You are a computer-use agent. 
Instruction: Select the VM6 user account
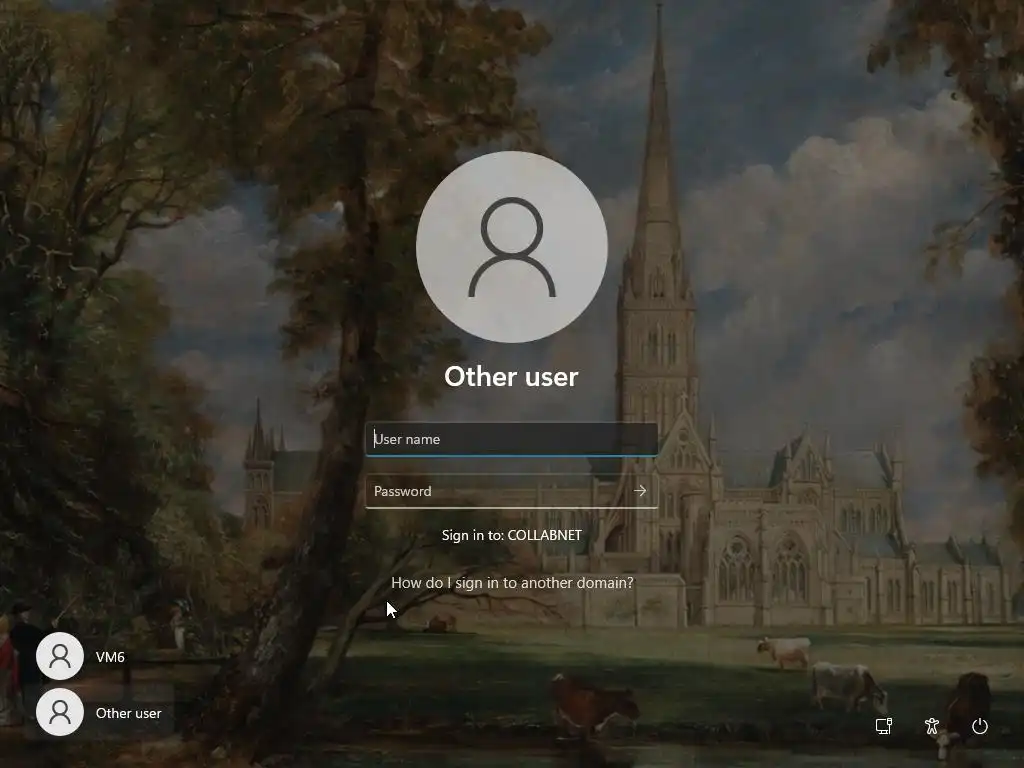coord(104,656)
